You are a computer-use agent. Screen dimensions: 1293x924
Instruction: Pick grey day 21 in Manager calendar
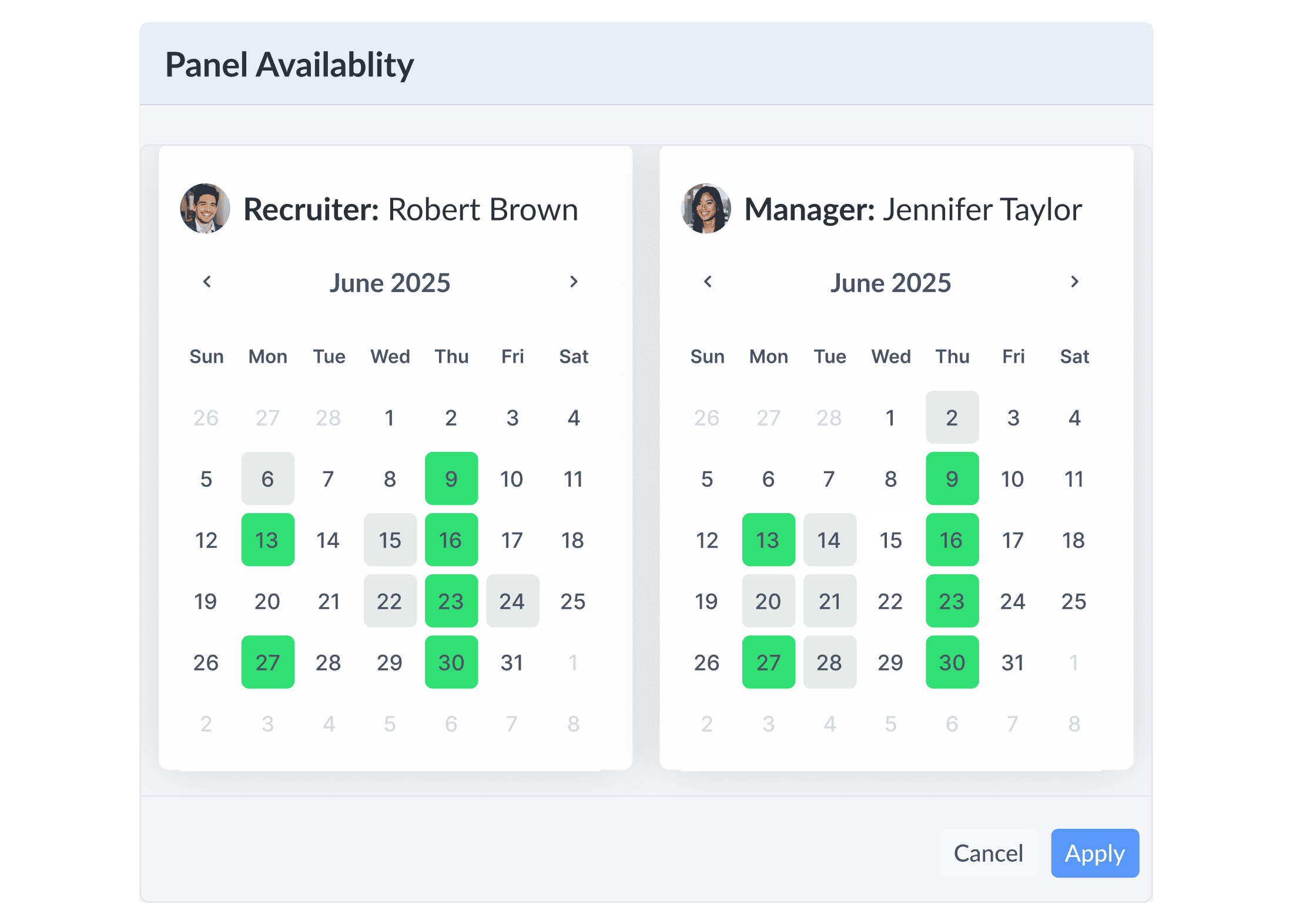830,601
